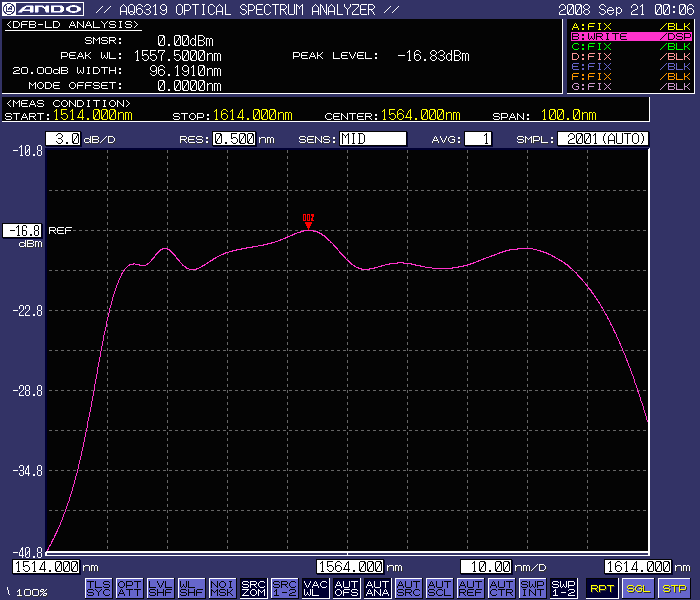Click the MODE OFFSET 0.0000nm reading
The height and width of the screenshot is (600, 700).
click(x=189, y=86)
